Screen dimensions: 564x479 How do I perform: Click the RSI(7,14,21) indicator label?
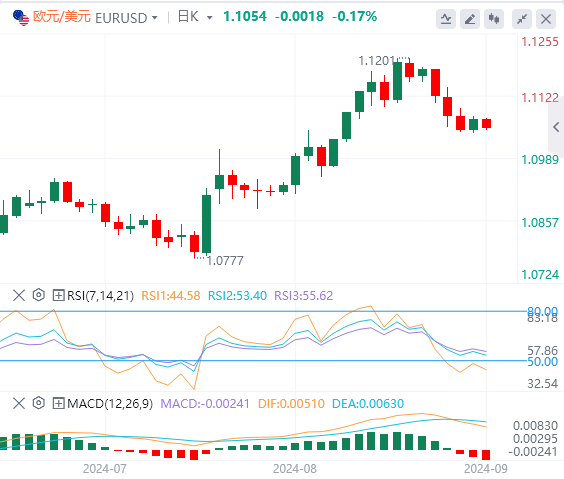[100, 296]
